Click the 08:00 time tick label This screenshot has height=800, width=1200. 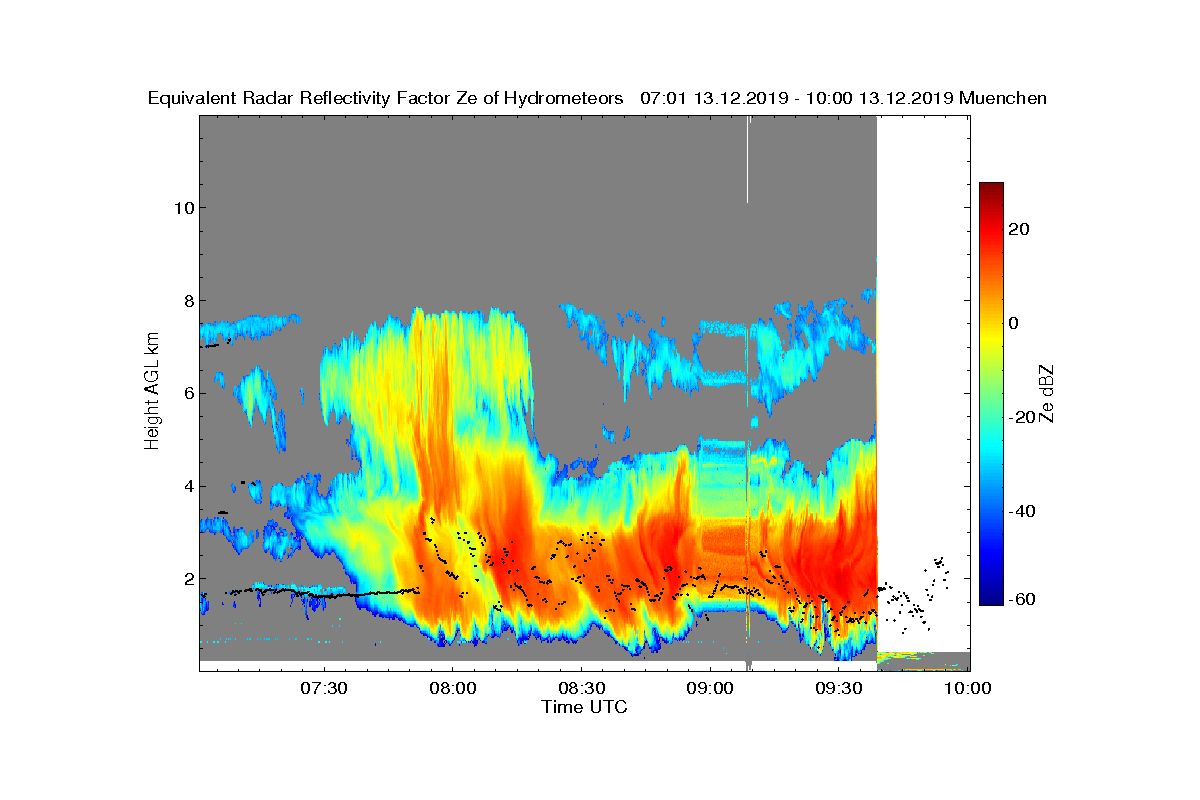point(452,688)
